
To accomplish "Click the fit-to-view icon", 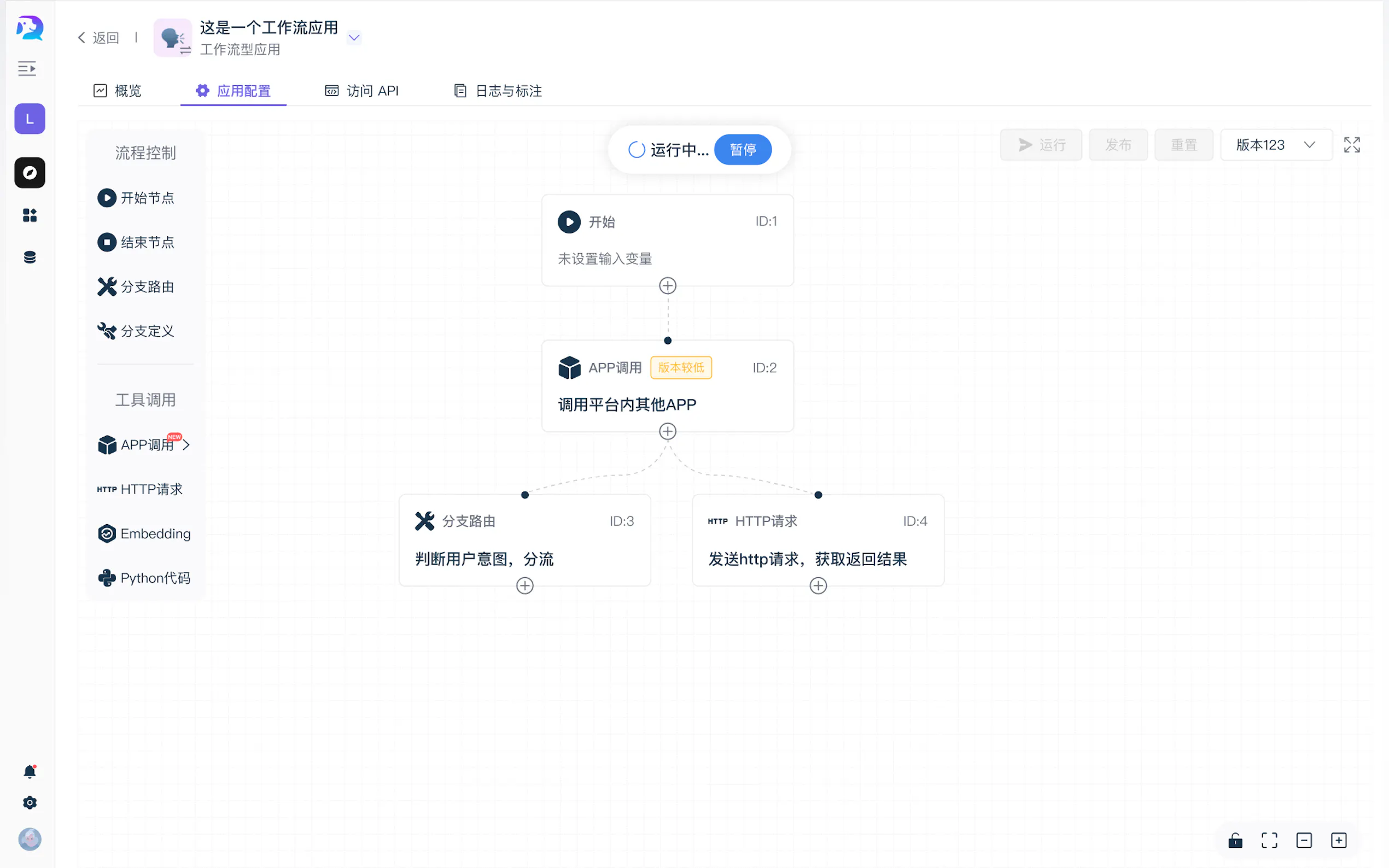I will click(x=1270, y=841).
